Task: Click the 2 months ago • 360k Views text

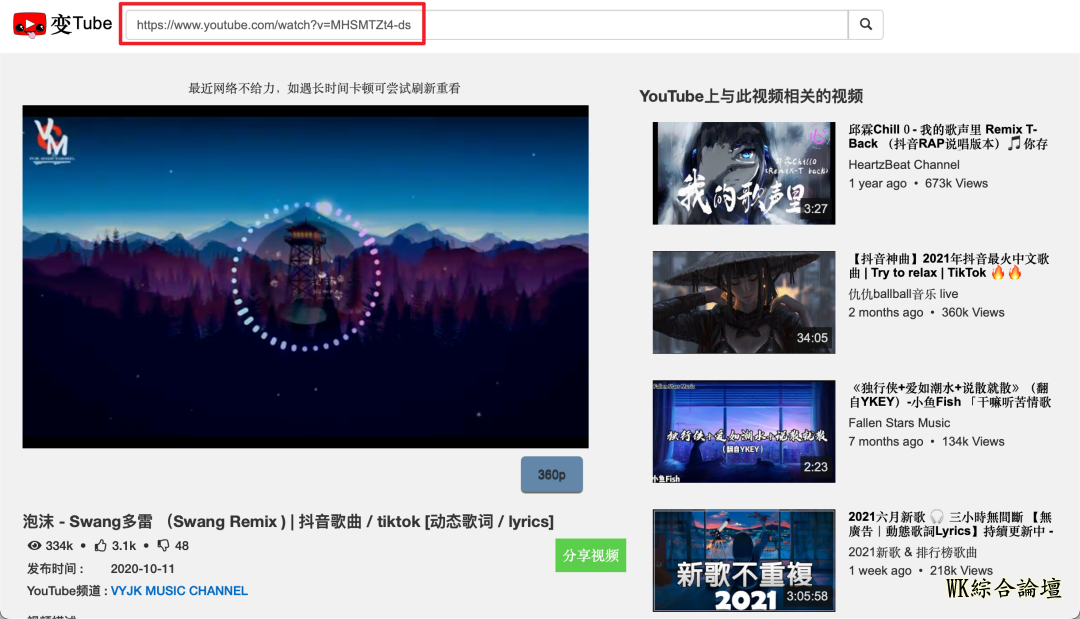Action: (926, 313)
